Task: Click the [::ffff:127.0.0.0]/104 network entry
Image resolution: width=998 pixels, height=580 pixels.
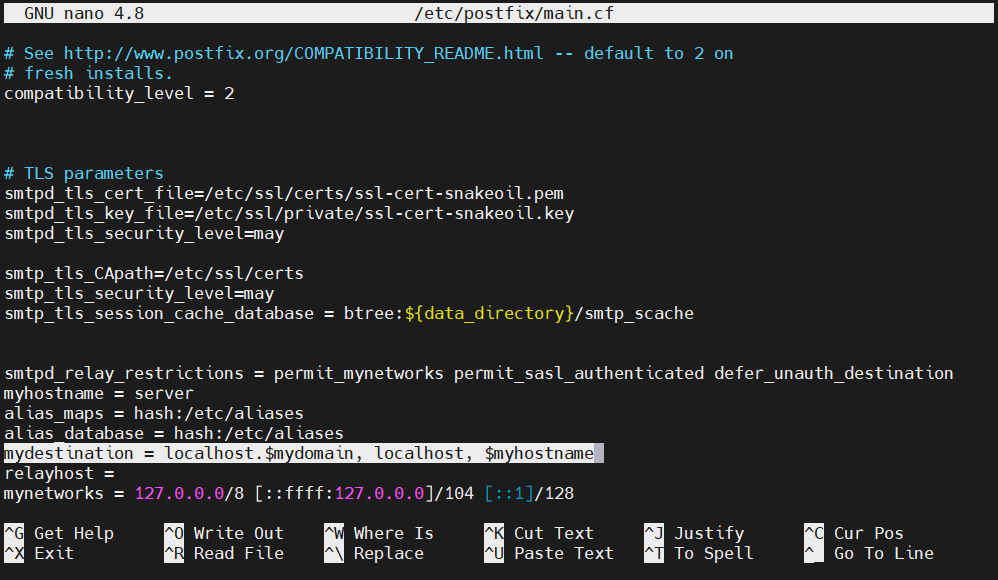Action: (x=364, y=493)
